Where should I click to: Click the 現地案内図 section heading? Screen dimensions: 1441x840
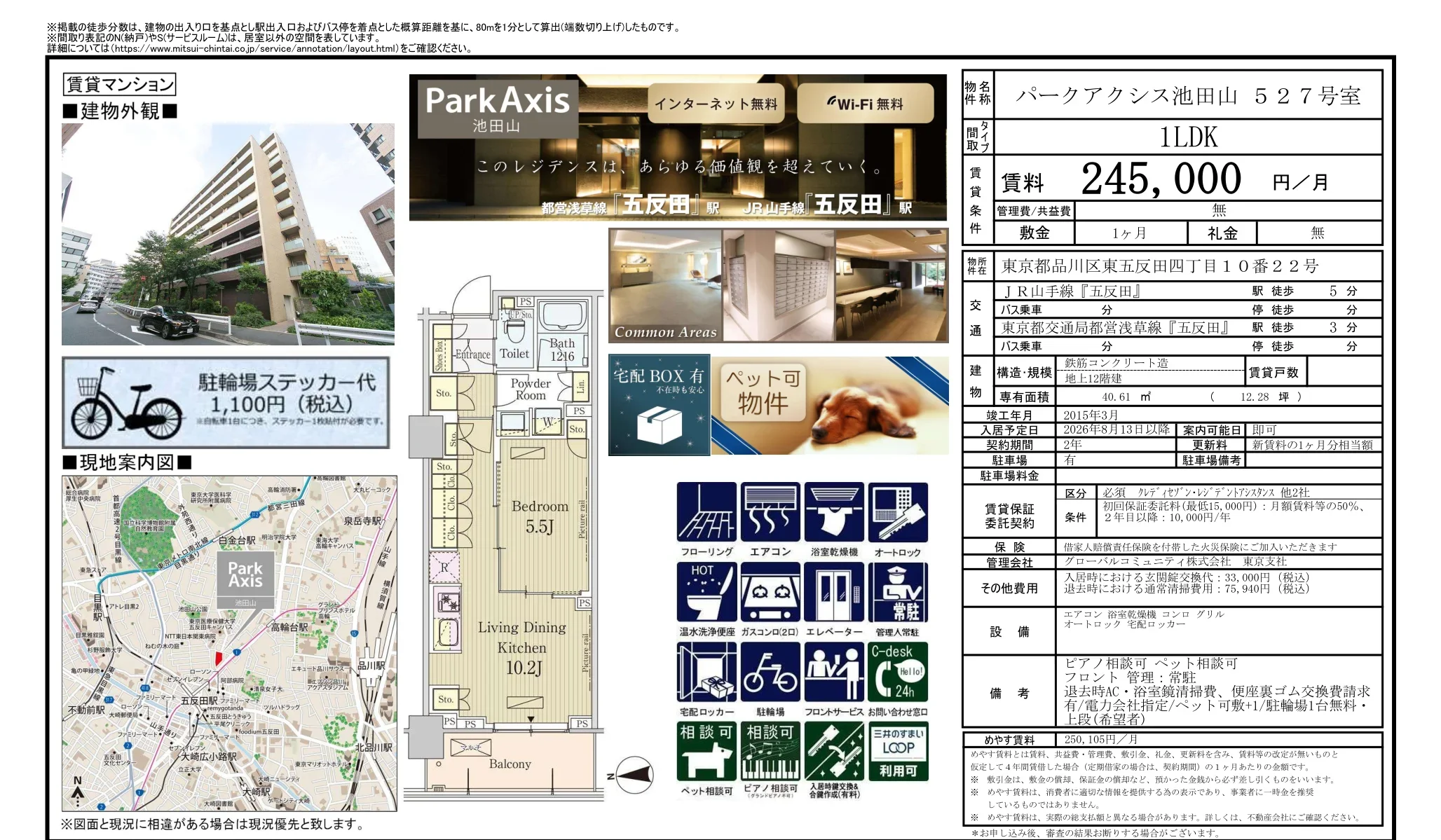127,462
